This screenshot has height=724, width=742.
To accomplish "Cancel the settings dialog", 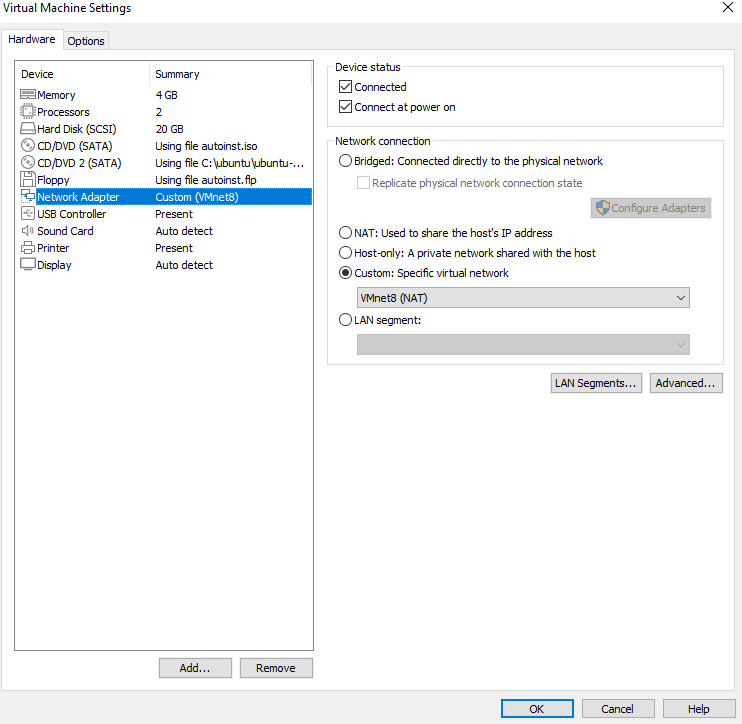I will 618,708.
